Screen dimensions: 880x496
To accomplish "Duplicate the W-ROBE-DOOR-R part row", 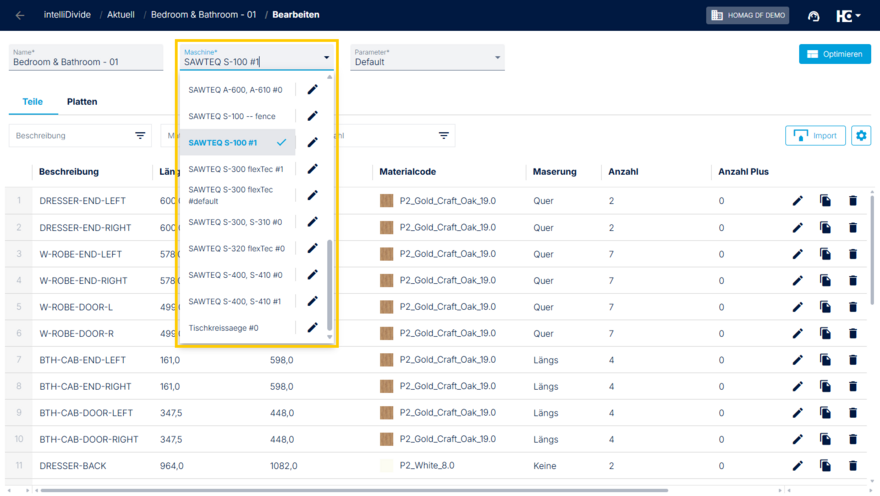I will [x=825, y=333].
